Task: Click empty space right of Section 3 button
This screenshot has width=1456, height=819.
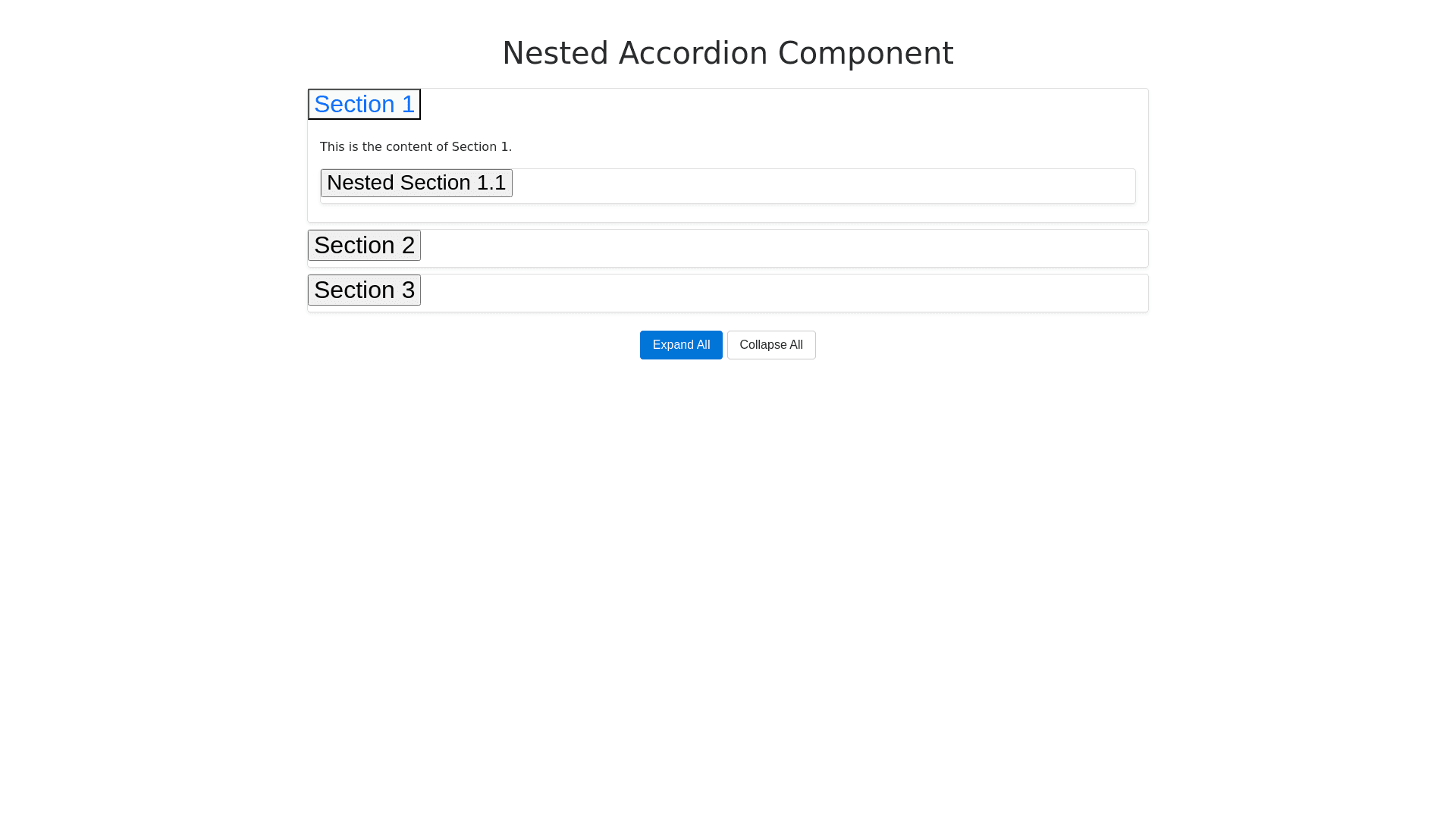Action: point(781,292)
